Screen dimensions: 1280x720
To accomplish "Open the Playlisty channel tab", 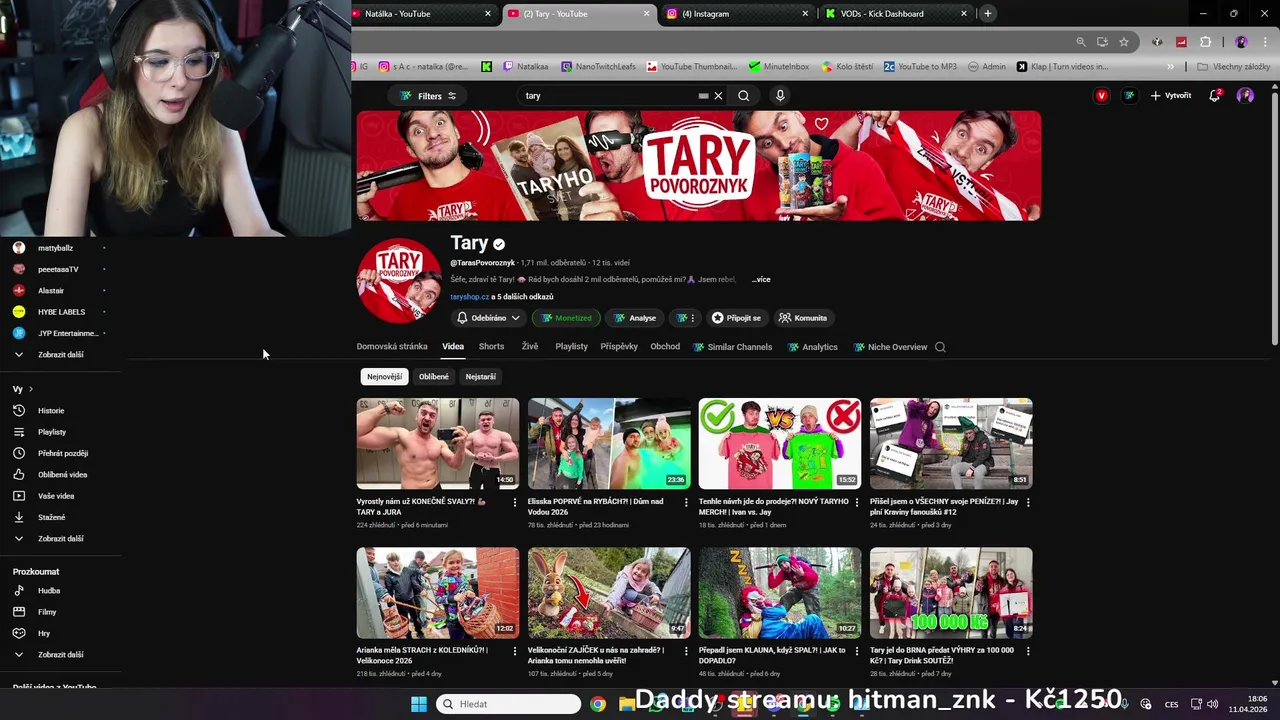I will point(571,347).
